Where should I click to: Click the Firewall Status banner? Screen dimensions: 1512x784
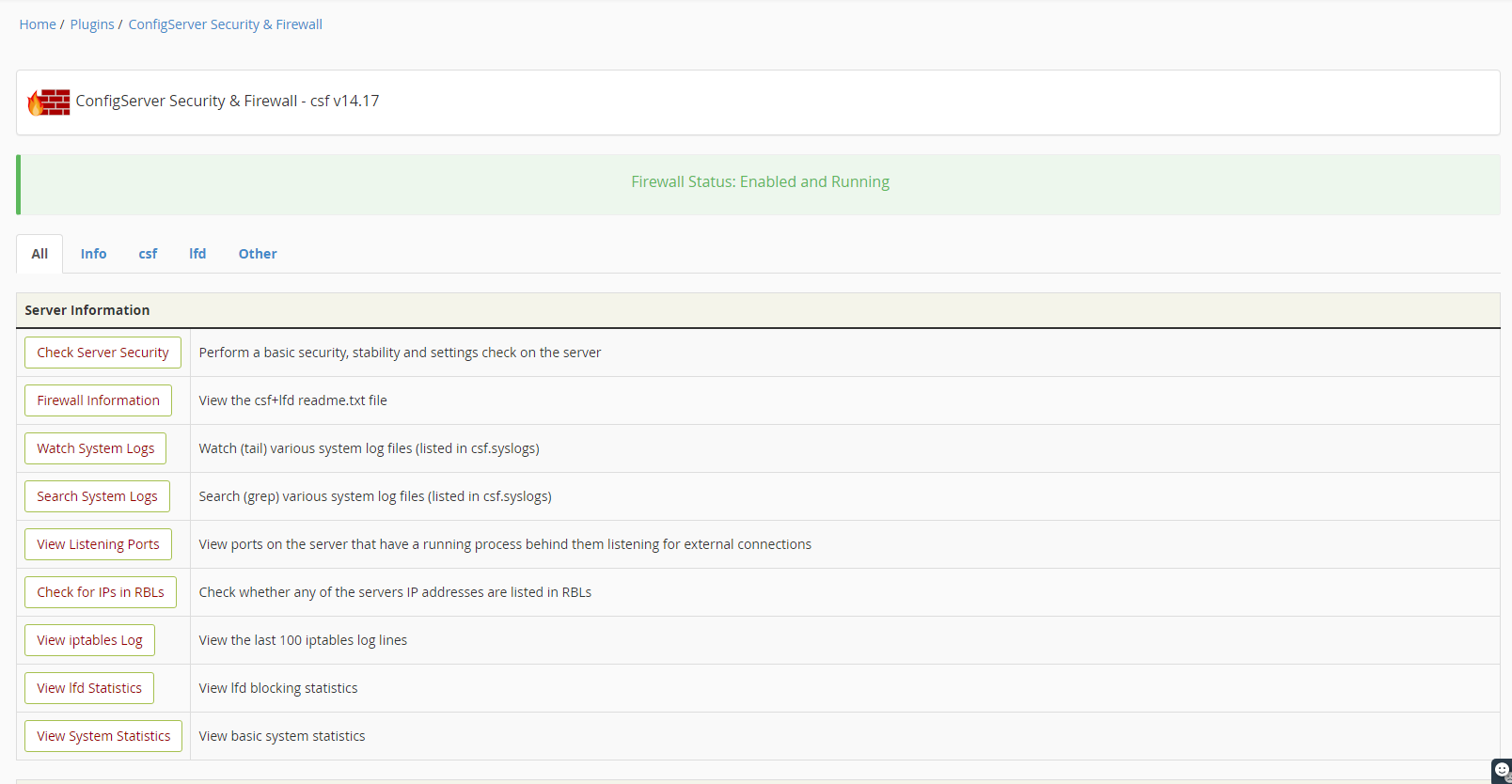760,182
